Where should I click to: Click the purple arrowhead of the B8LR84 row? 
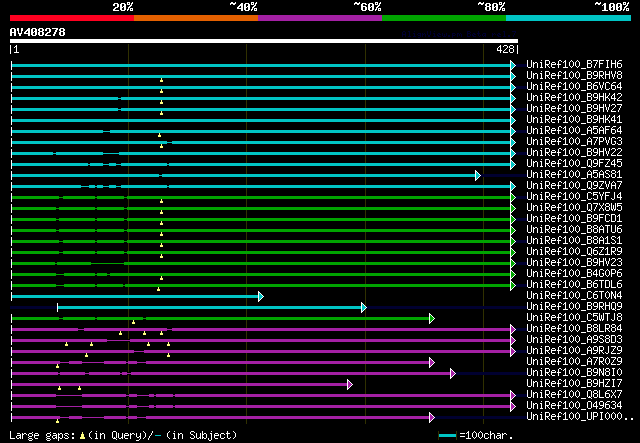click(513, 329)
